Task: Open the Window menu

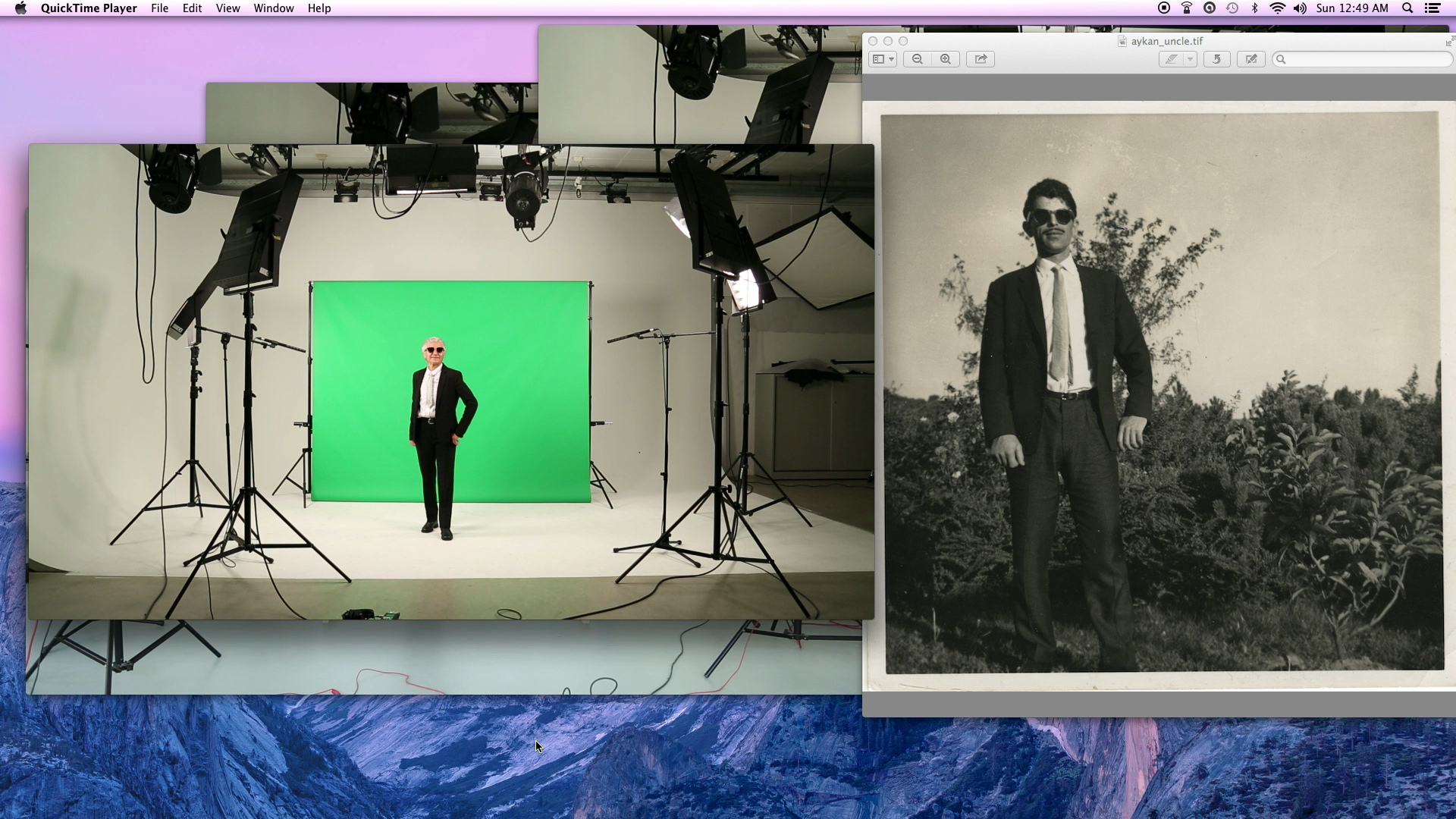Action: click(274, 8)
